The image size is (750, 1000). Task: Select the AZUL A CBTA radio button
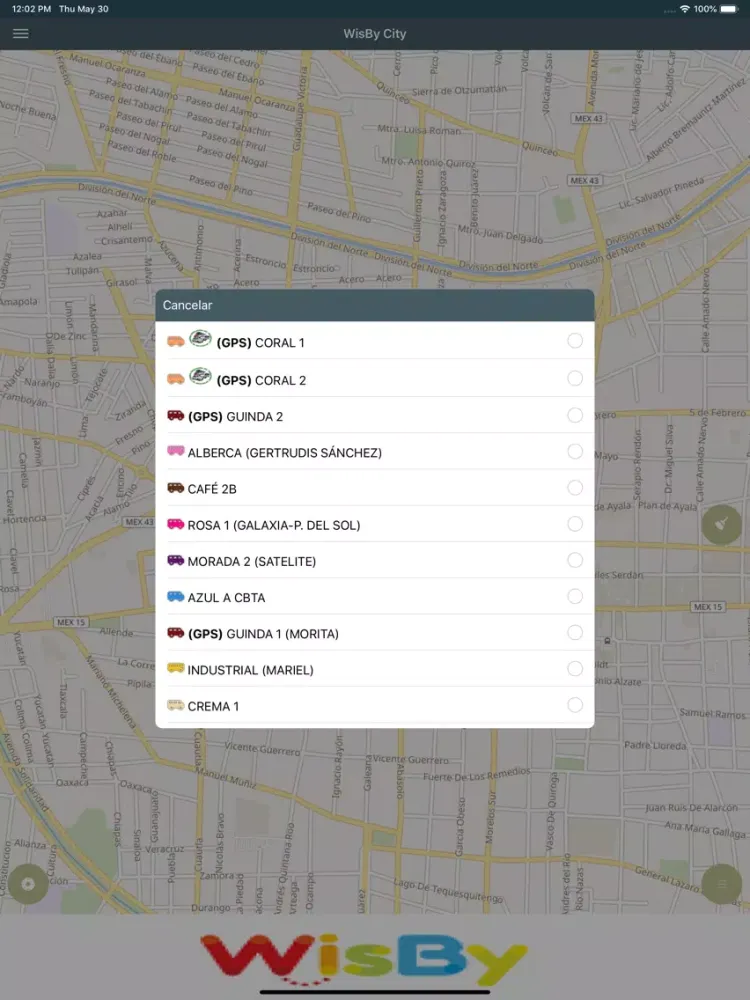575,596
